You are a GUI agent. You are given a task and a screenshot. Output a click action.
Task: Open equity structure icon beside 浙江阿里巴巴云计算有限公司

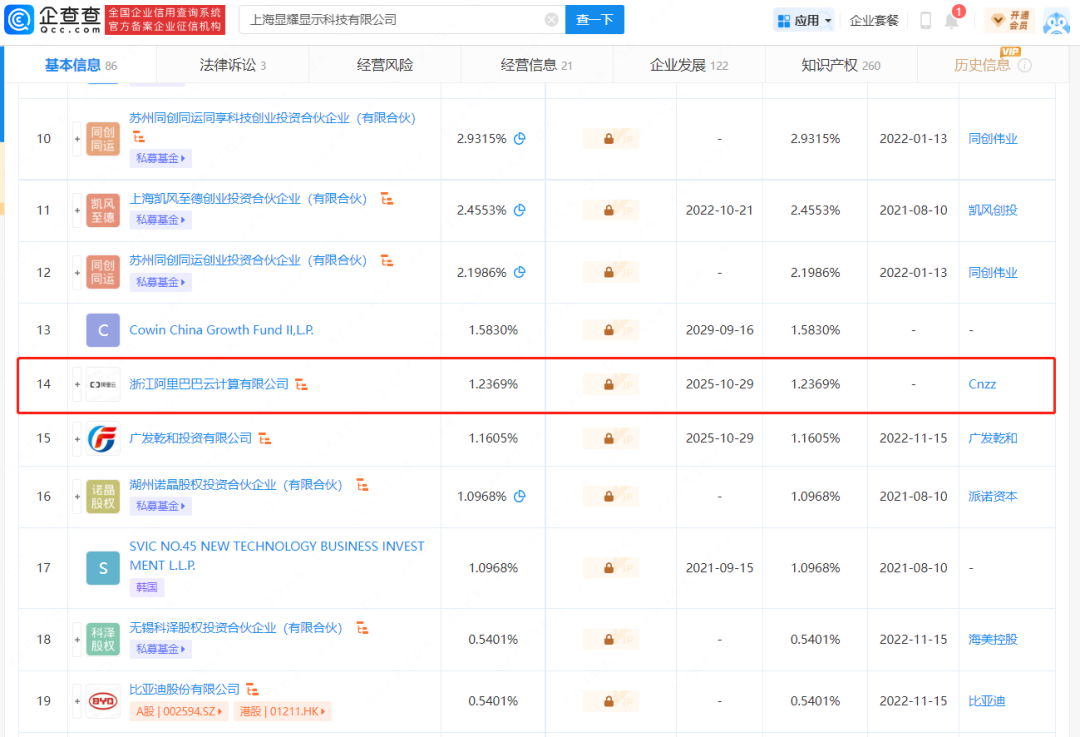click(302, 384)
